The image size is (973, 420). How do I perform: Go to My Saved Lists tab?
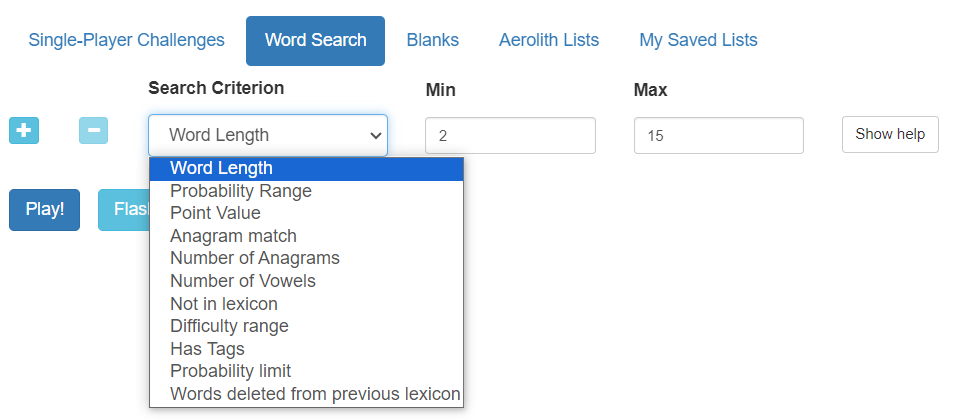pyautogui.click(x=698, y=41)
